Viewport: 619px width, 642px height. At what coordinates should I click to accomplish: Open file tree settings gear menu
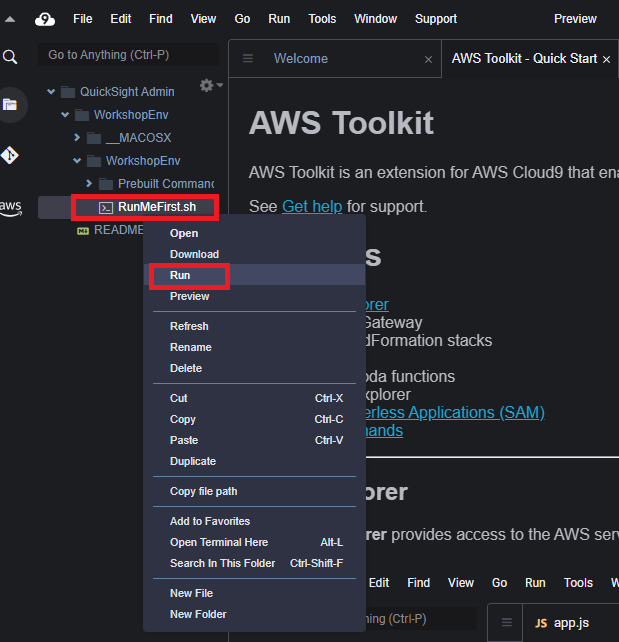[210, 85]
